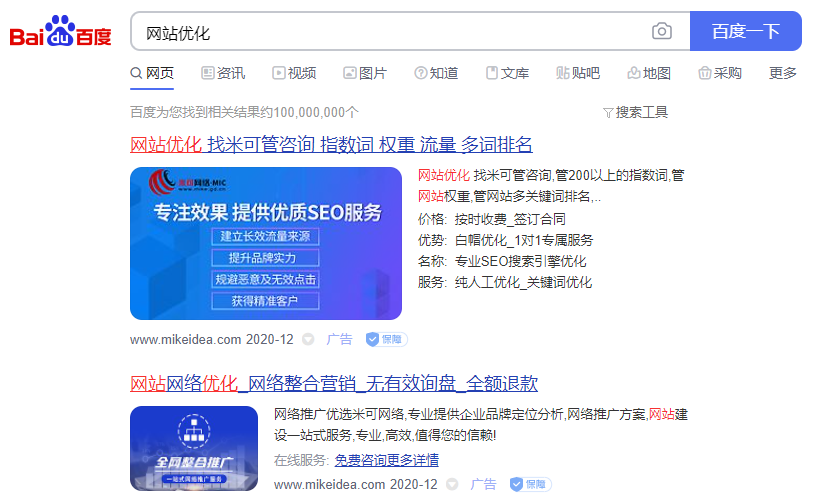Viewport: 824px width, 501px height.
Task: Select the 采购 purchasing tab
Action: point(720,73)
